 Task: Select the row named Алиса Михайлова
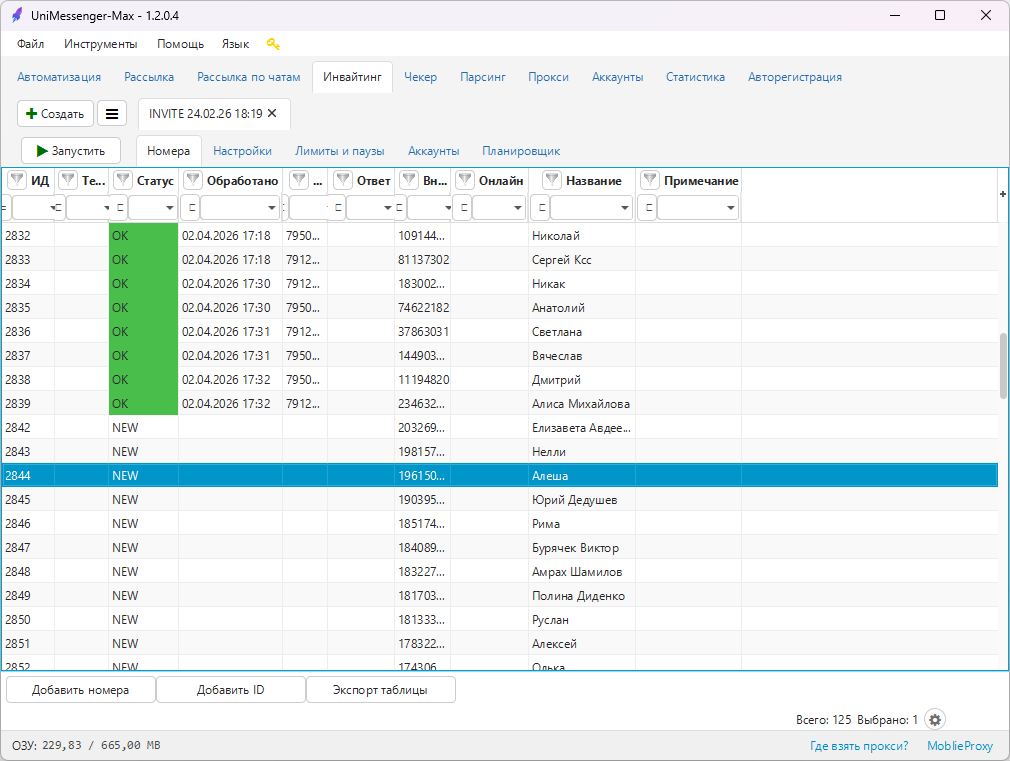(500, 403)
